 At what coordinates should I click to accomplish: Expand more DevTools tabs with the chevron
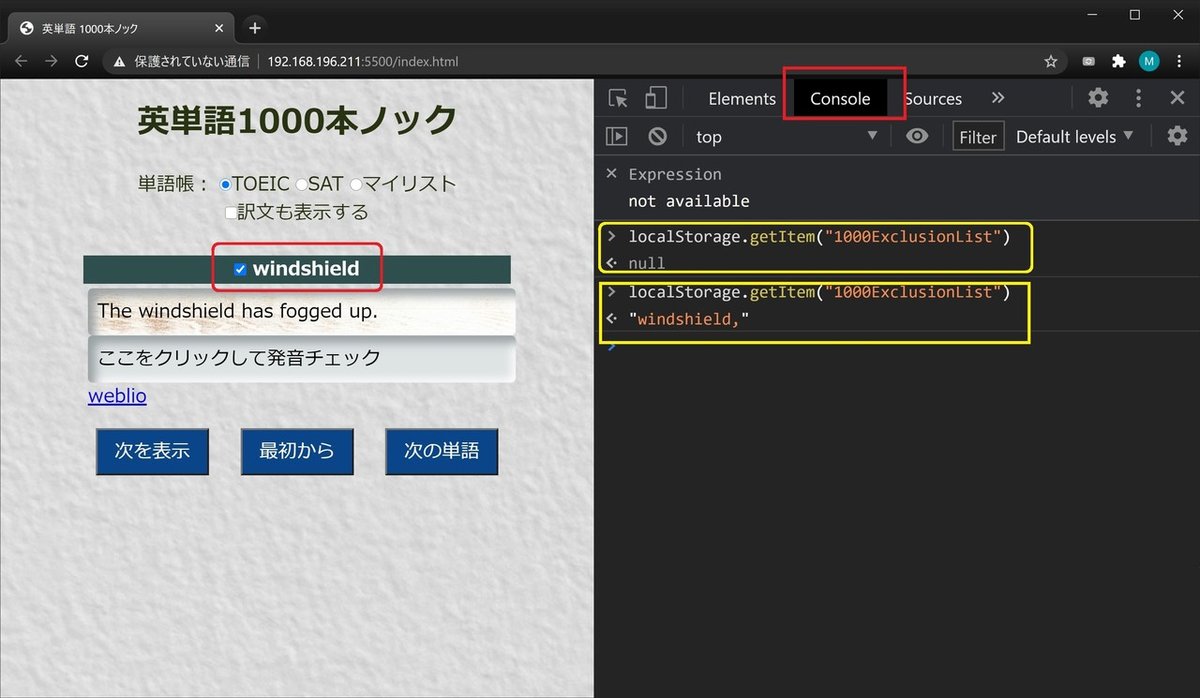pyautogui.click(x=997, y=98)
